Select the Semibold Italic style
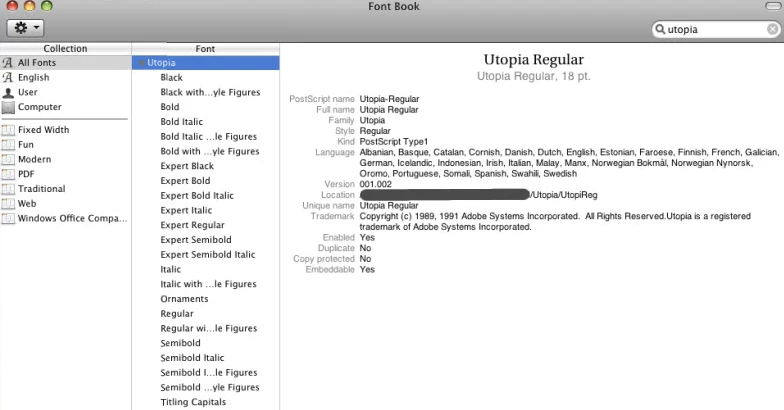Screen dimensions: 784x410 pyautogui.click(x=192, y=358)
